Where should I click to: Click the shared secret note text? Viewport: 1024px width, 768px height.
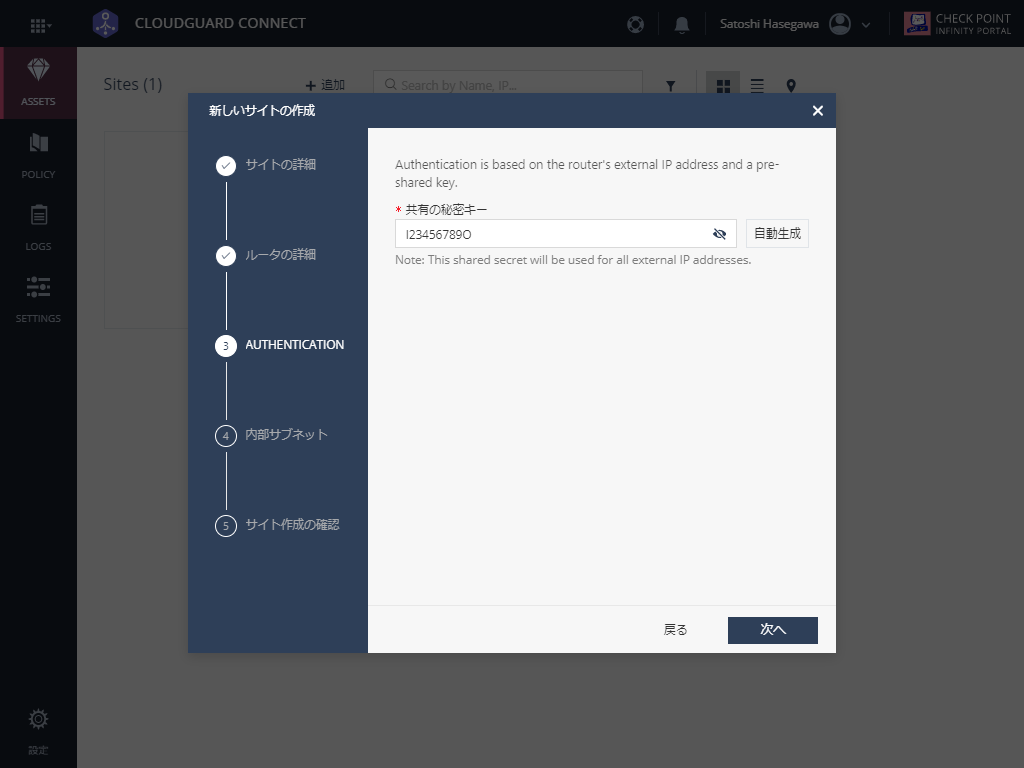[573, 260]
